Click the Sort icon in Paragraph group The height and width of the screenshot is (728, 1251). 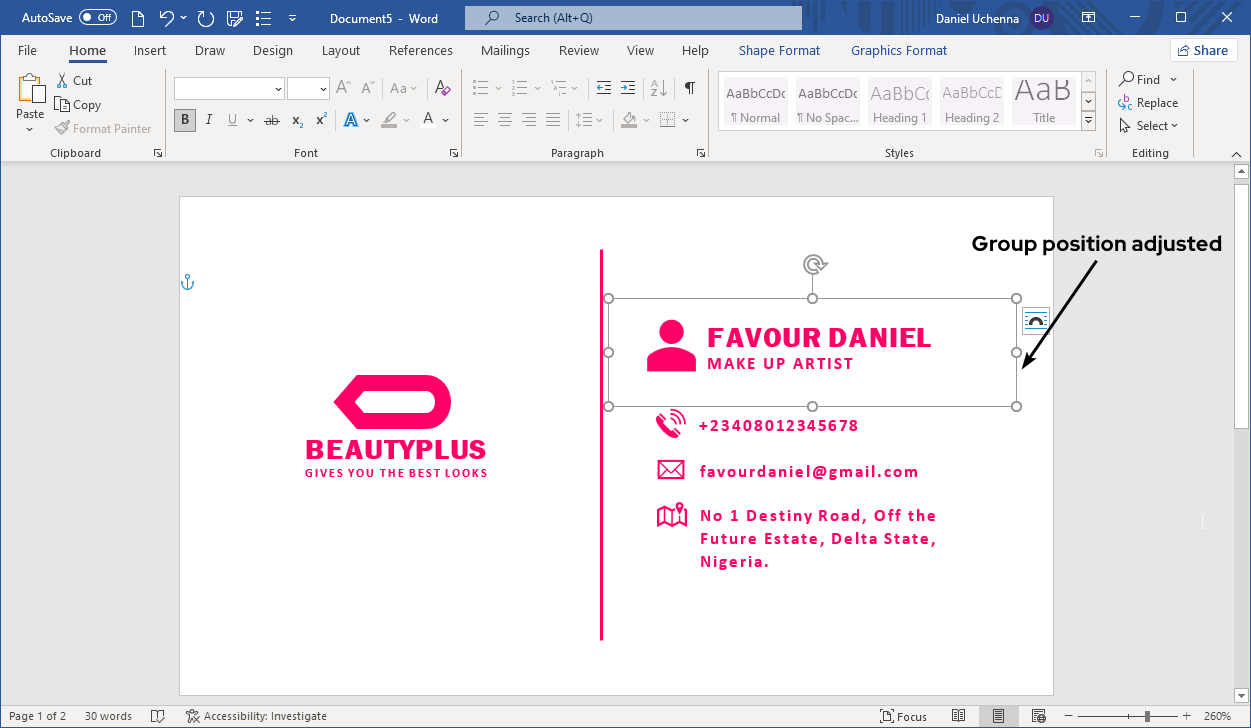(658, 88)
